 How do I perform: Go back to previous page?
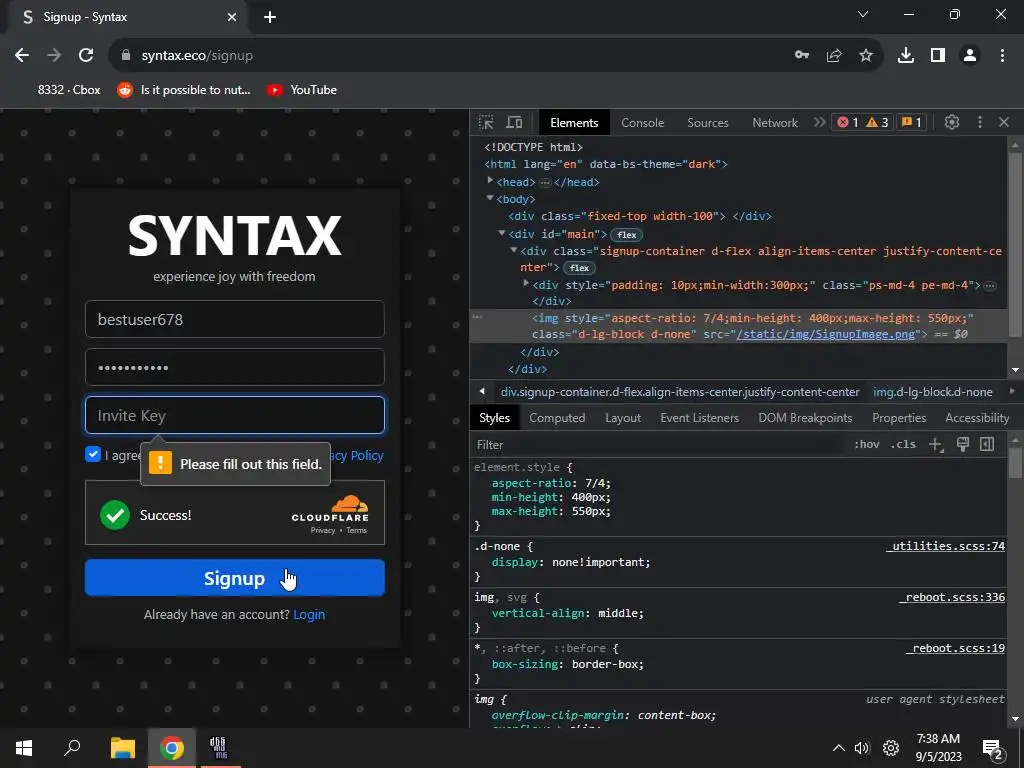[x=22, y=56]
